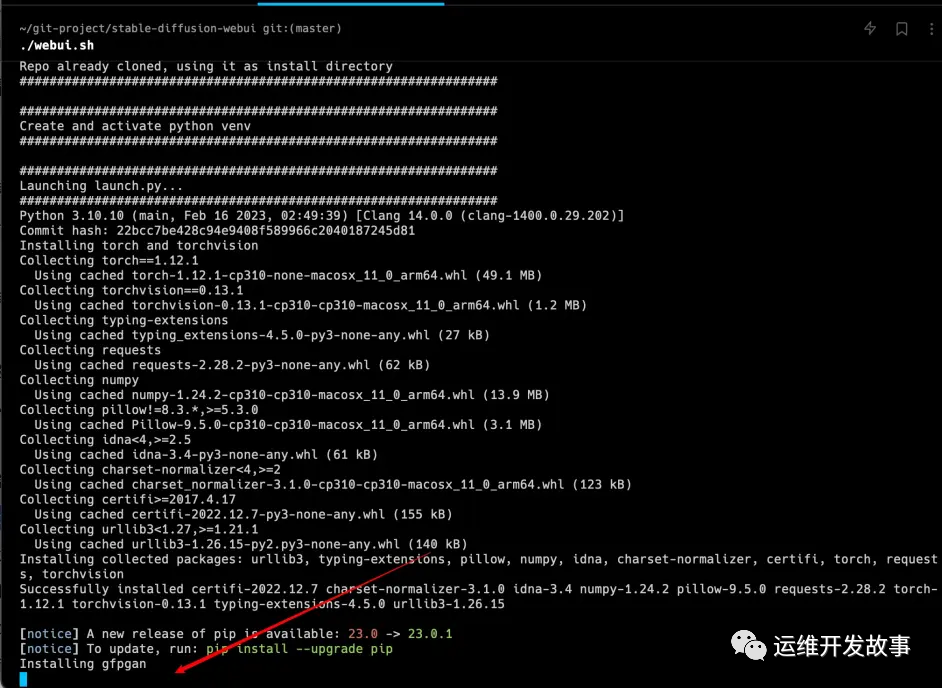Viewport: 942px width, 688px height.
Task: Click the 'Collecting requests' line
Action: (x=90, y=350)
